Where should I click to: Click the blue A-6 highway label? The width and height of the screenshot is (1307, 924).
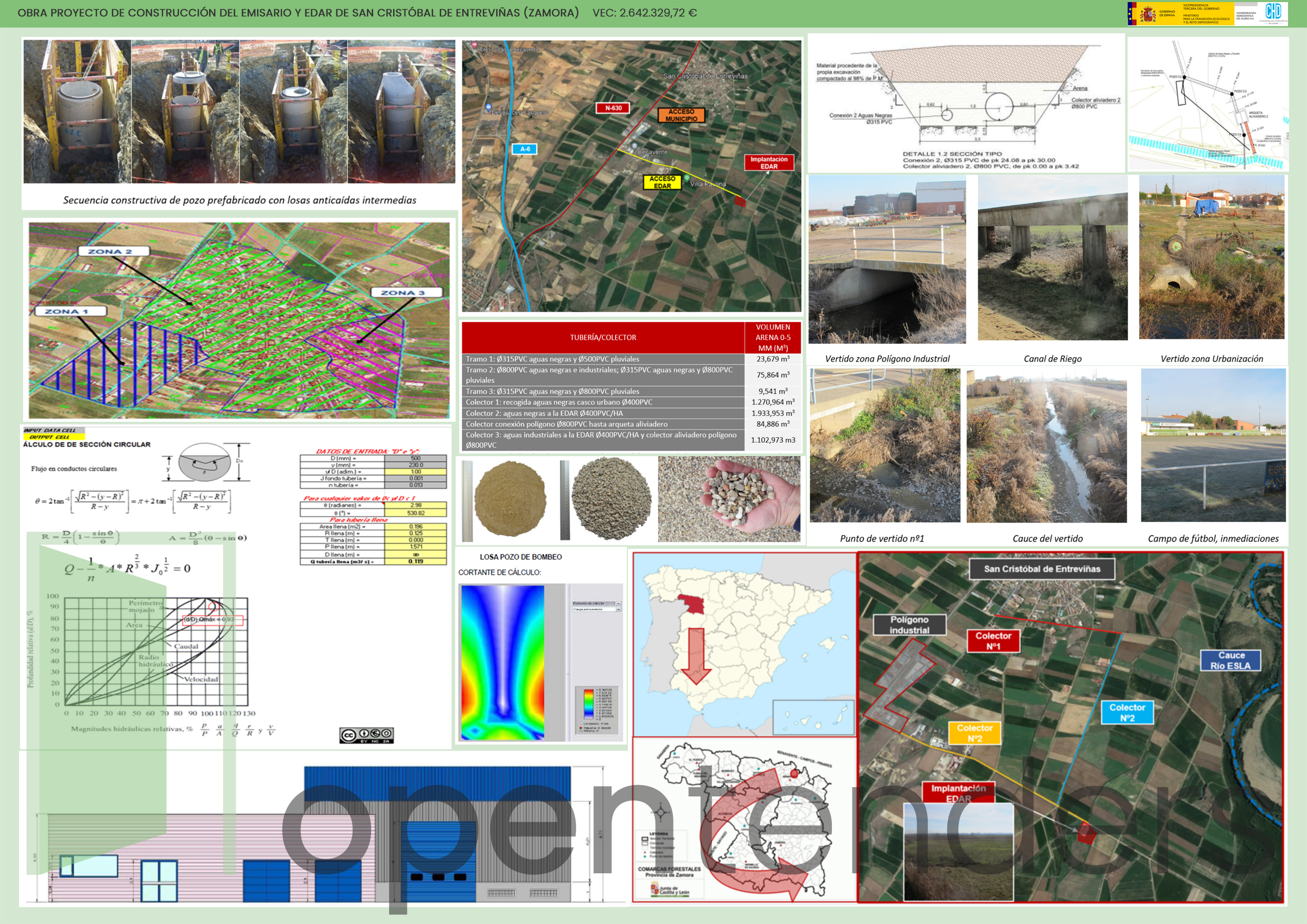[x=524, y=149]
